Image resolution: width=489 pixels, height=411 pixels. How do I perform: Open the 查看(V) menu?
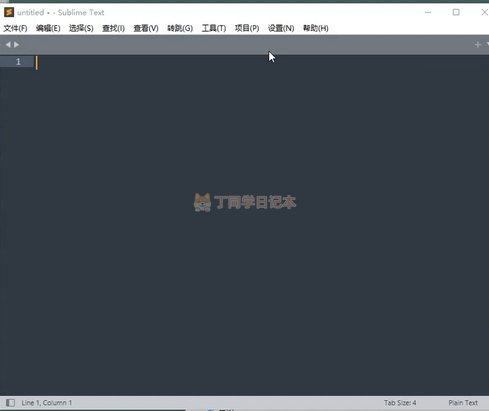146,28
